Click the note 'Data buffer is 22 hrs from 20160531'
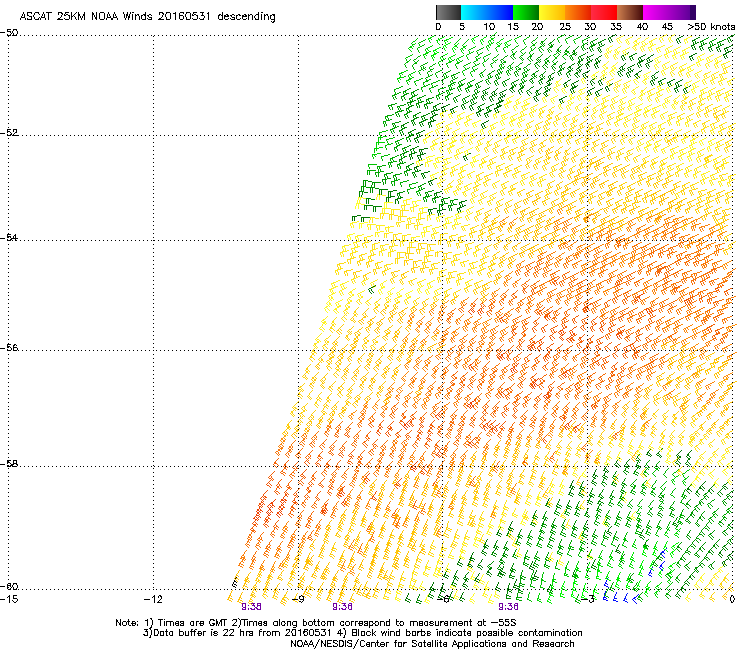The image size is (740, 650). 243,633
